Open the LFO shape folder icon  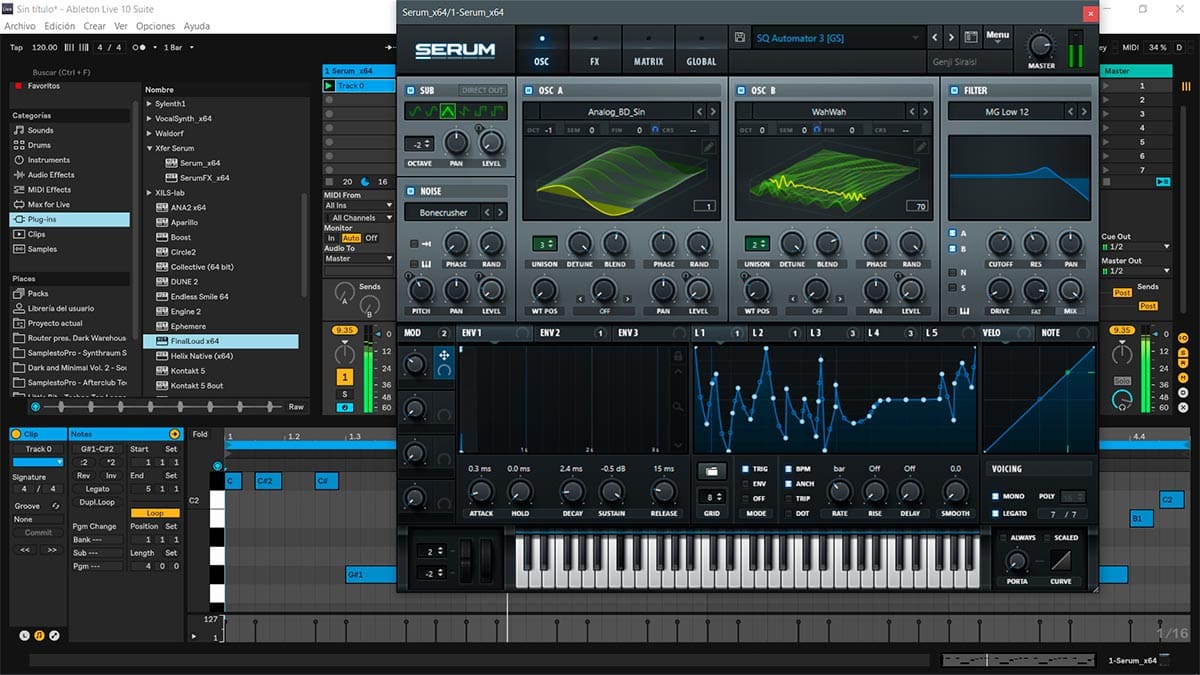[x=712, y=470]
